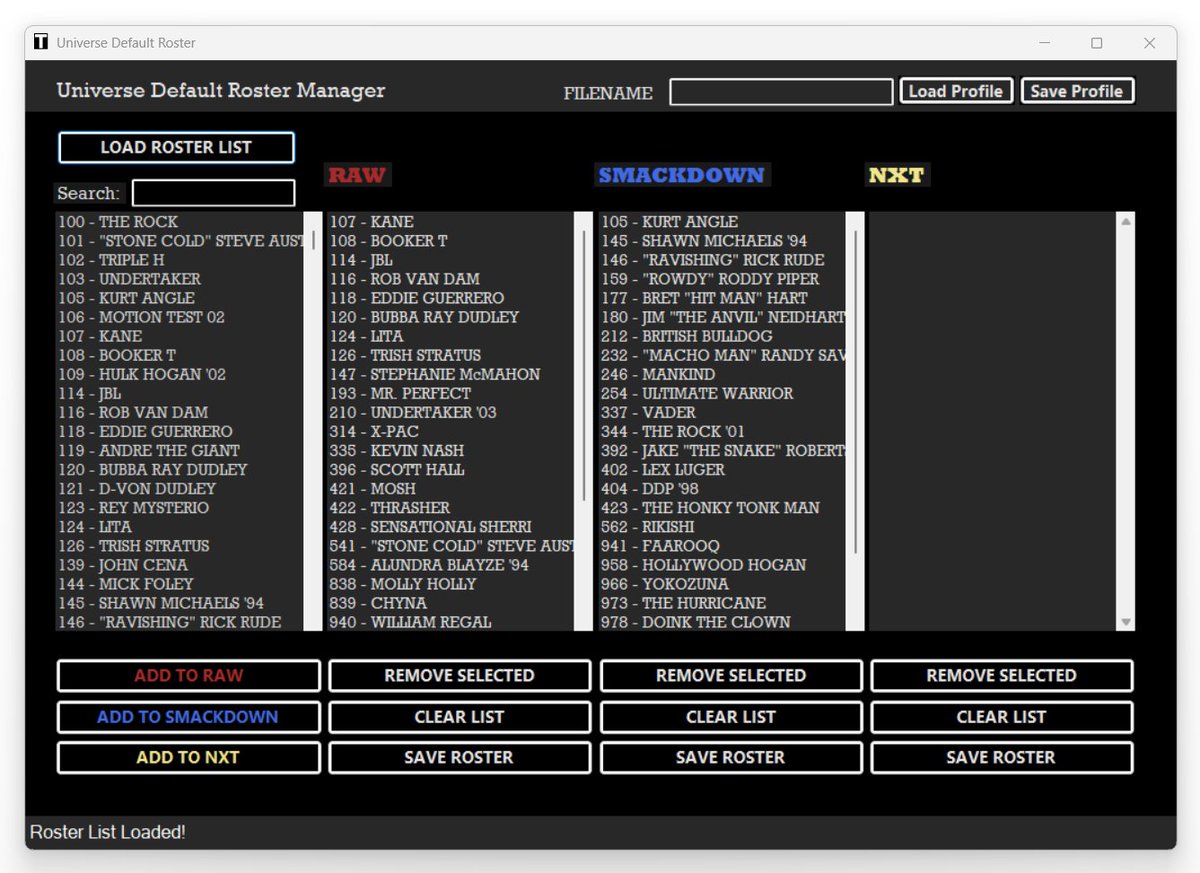Select '402 - LEX LUGER' in the SMACKDOWN list
The image size is (1200, 873).
(x=722, y=469)
